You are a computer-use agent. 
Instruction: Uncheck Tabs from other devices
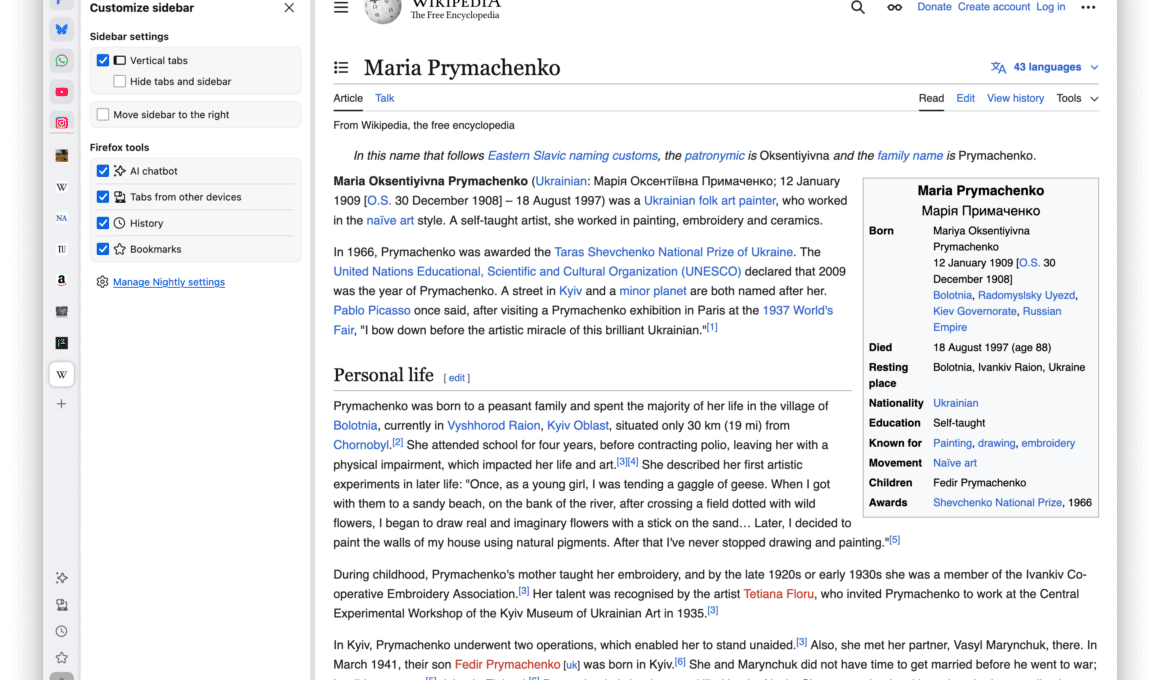[103, 197]
